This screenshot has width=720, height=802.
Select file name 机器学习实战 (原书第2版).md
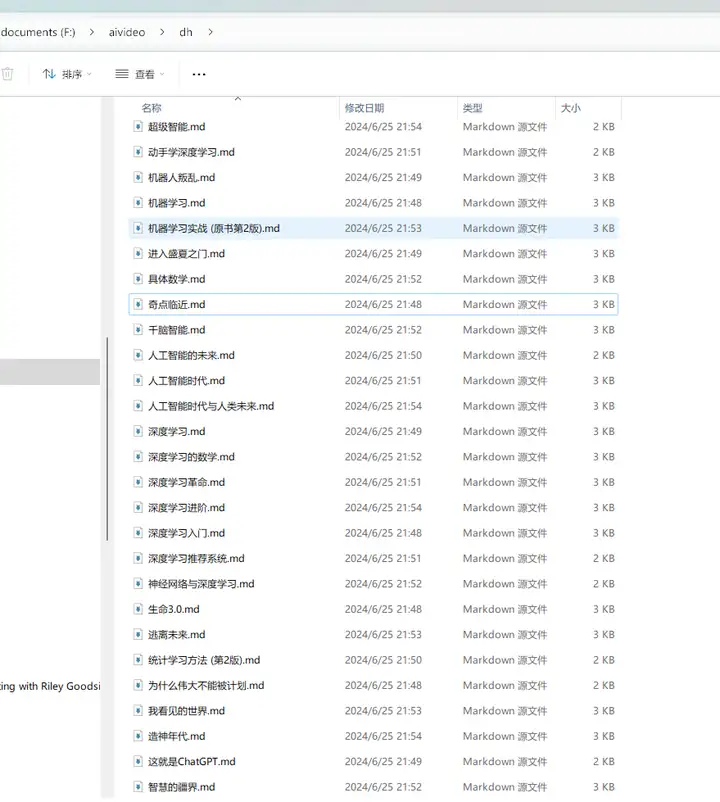click(214, 228)
